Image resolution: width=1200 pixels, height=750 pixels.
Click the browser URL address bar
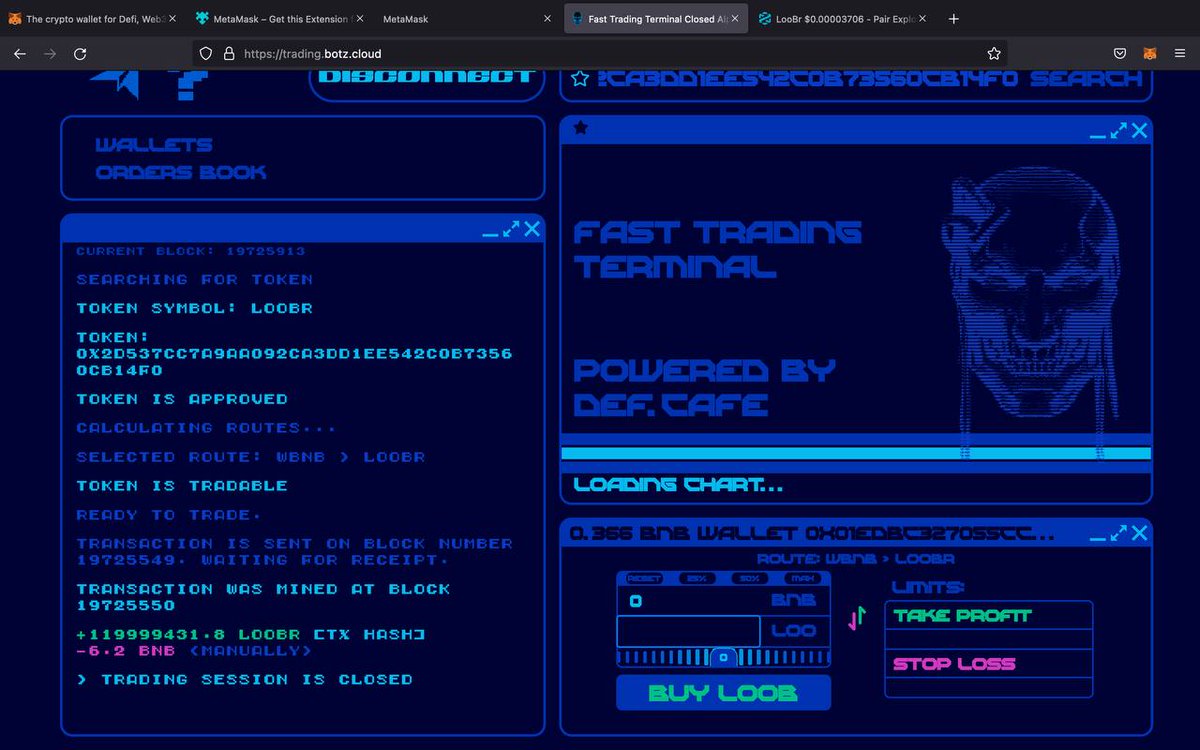[600, 54]
